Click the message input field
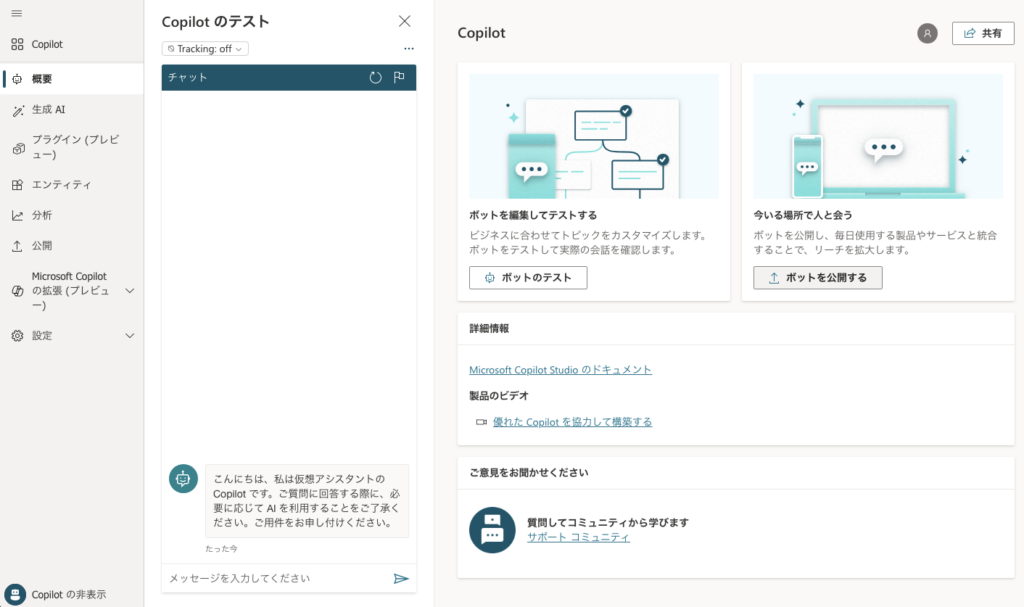This screenshot has width=1024, height=607. [x=275, y=578]
